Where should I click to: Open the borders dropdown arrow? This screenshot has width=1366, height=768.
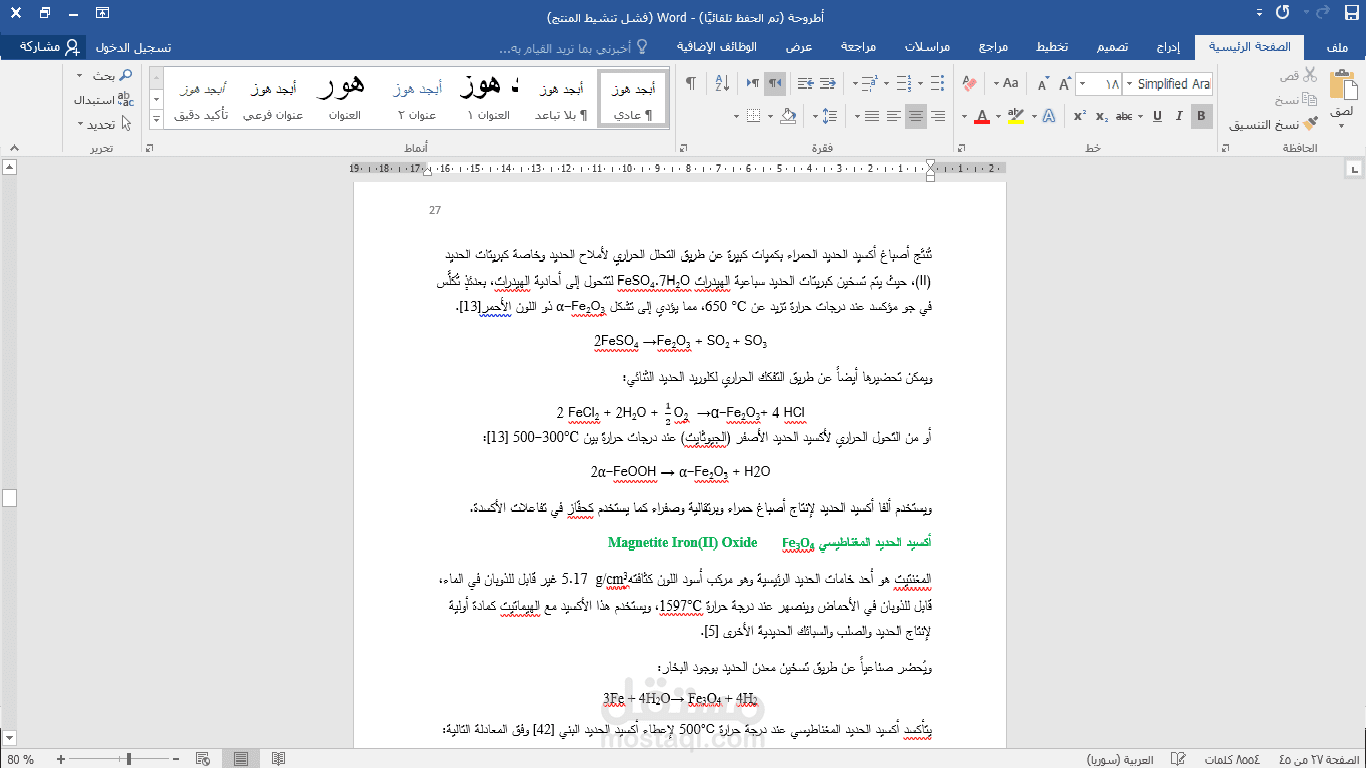pyautogui.click(x=736, y=116)
